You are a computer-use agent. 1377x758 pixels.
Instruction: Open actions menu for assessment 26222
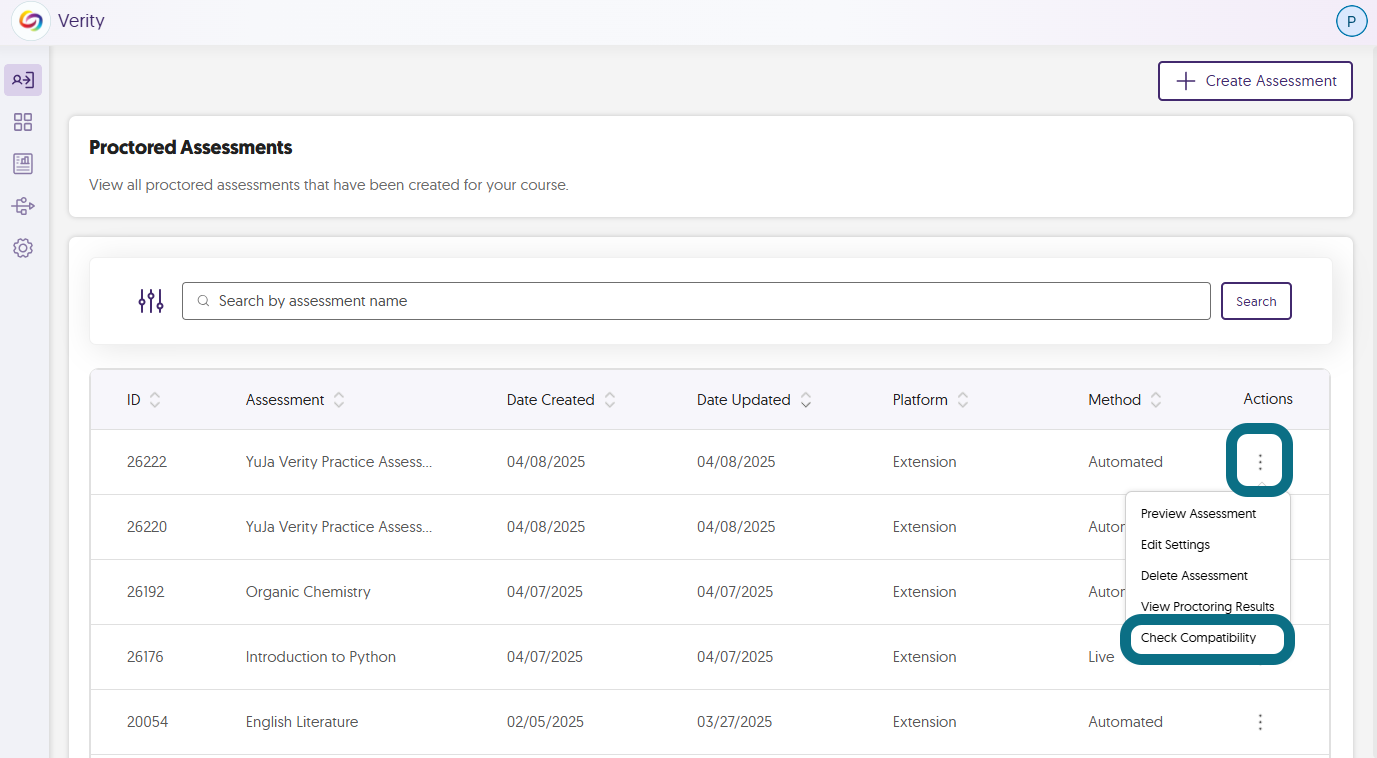[1260, 462]
